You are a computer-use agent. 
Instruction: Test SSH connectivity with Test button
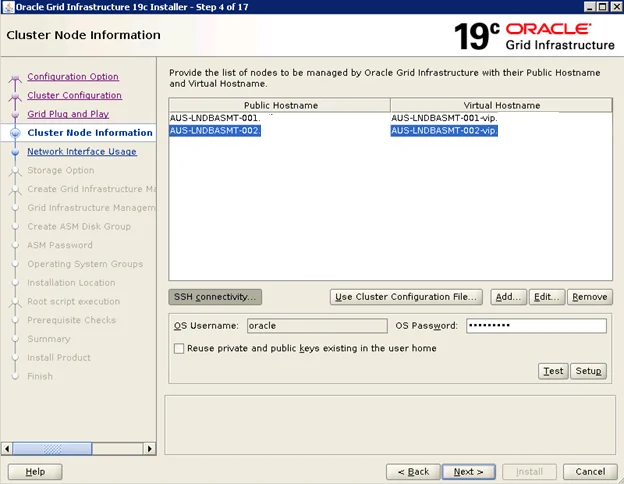[553, 371]
